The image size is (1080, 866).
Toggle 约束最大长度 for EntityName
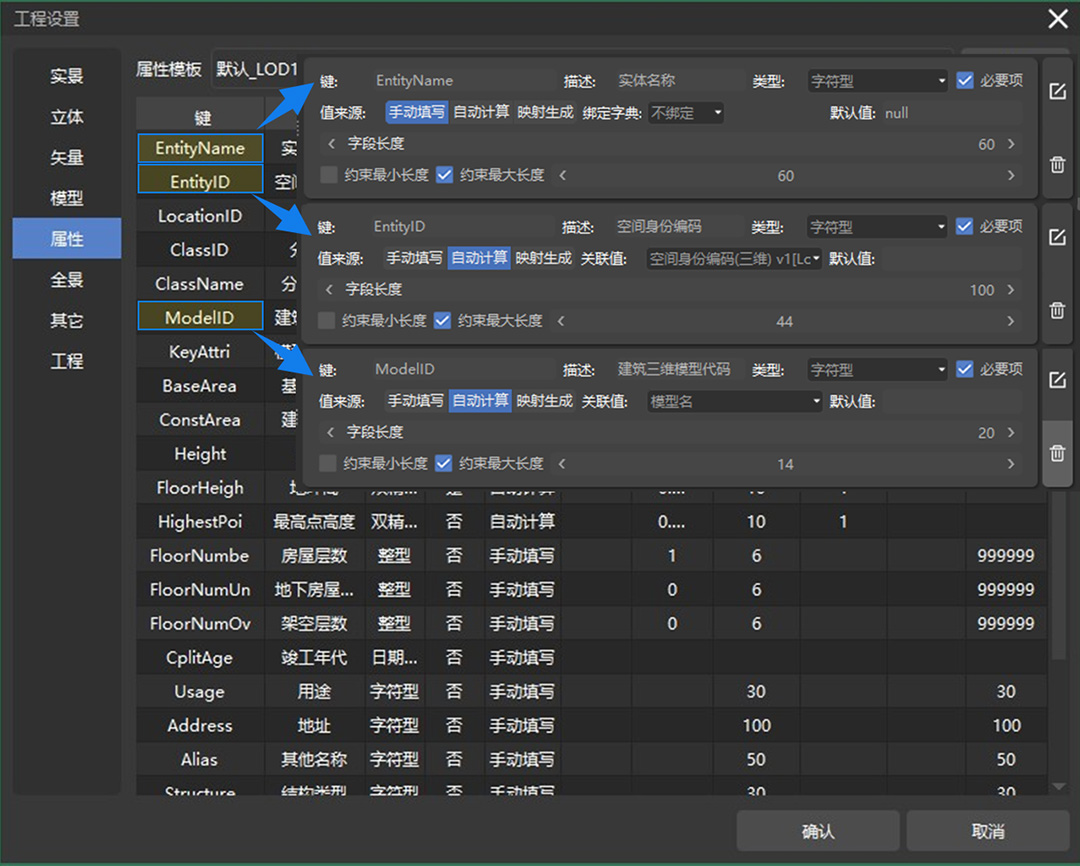445,175
